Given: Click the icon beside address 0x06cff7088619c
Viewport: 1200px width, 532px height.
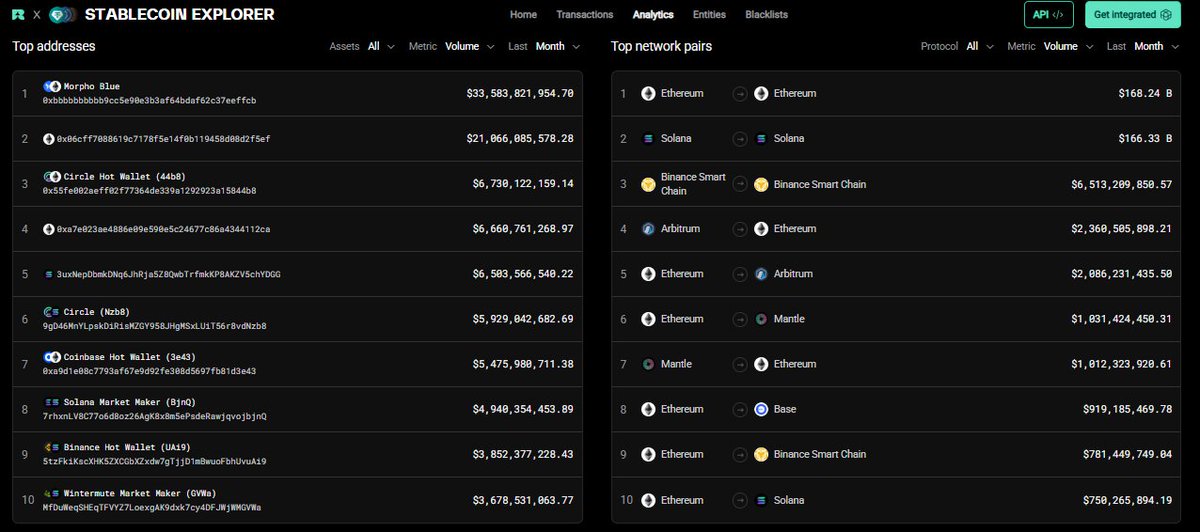Looking at the screenshot, I should (x=48, y=139).
